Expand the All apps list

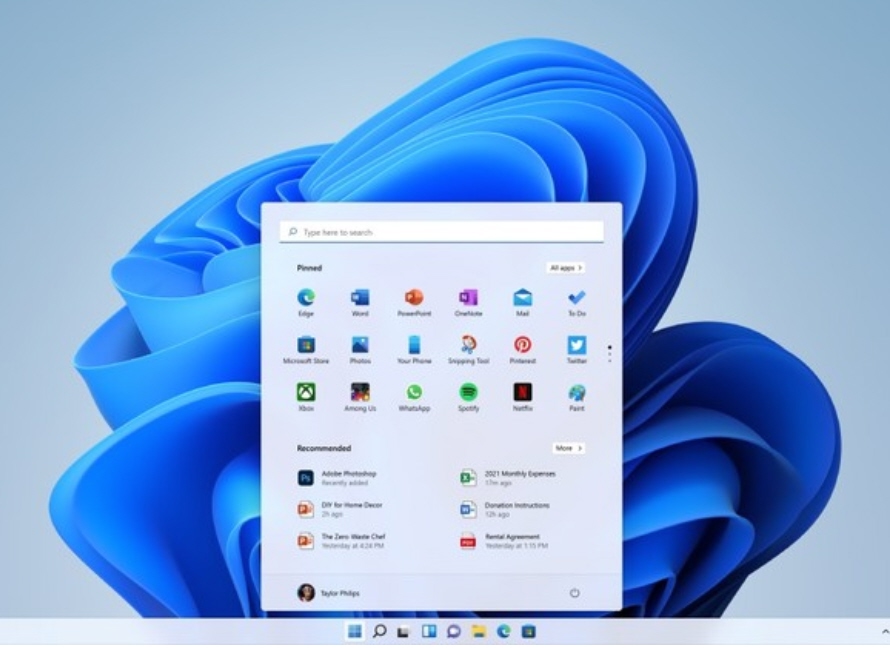[566, 268]
